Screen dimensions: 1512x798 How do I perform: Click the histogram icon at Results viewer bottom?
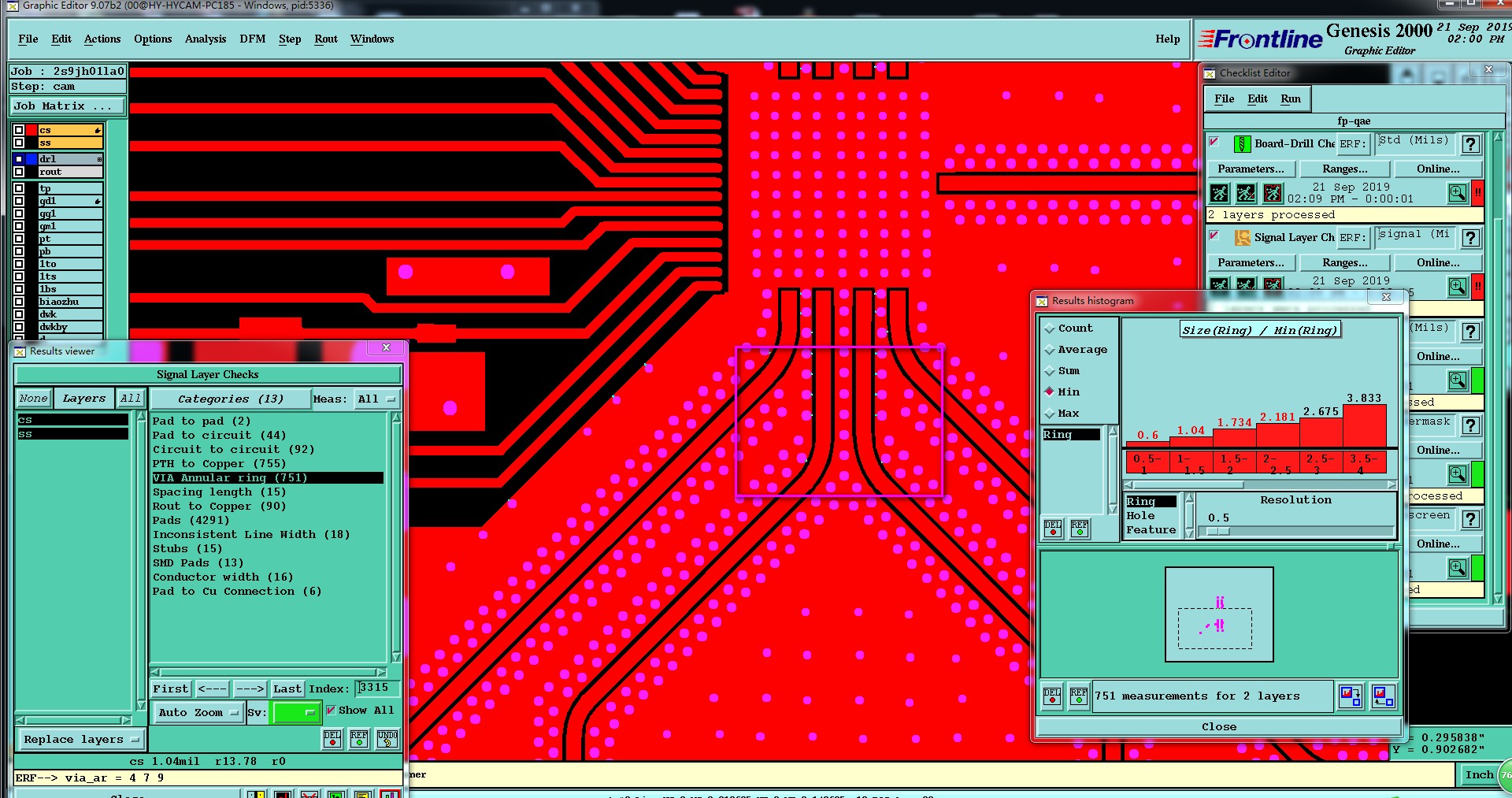coord(389,793)
